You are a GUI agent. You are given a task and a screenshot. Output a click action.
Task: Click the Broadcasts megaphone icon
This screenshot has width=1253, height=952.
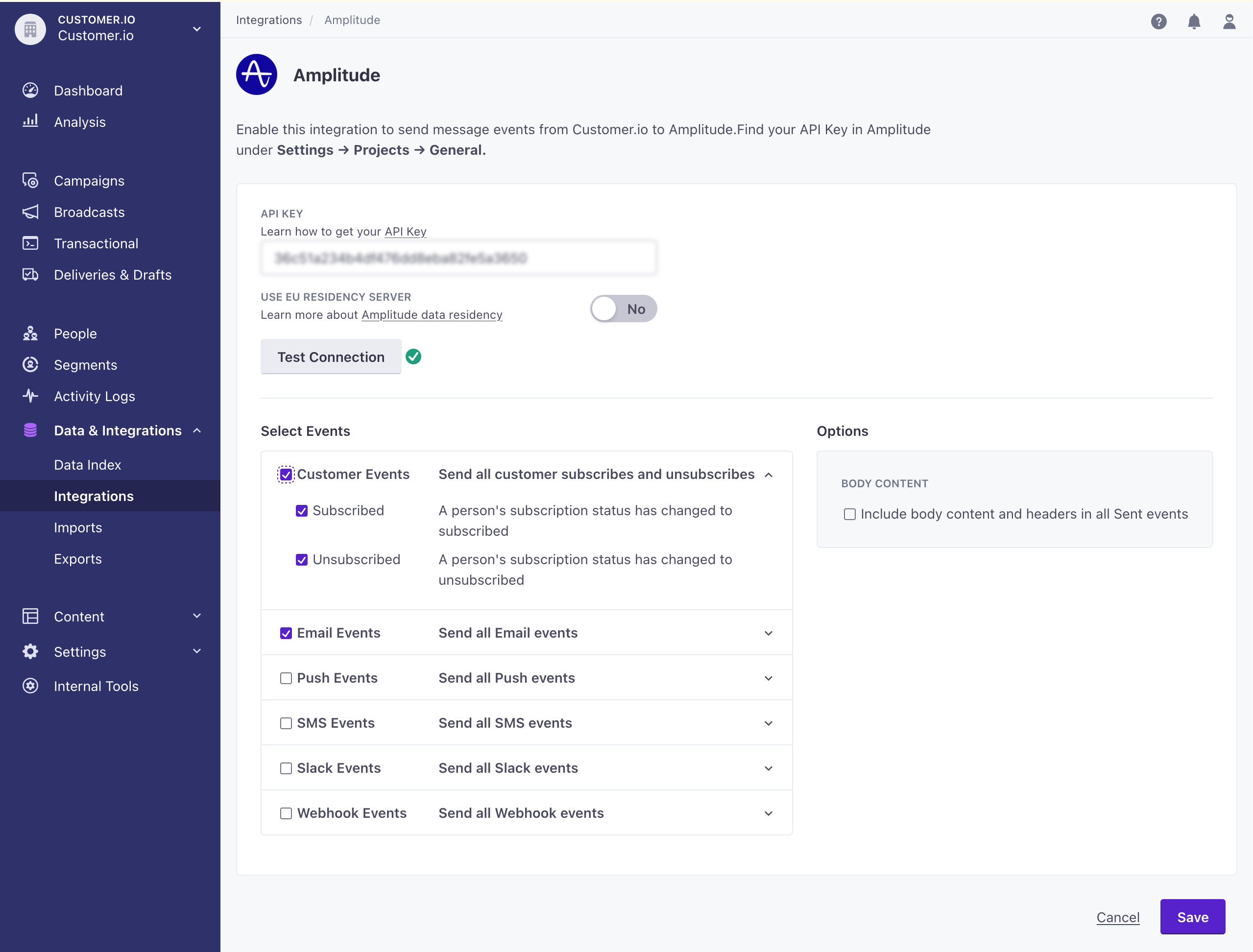30,212
